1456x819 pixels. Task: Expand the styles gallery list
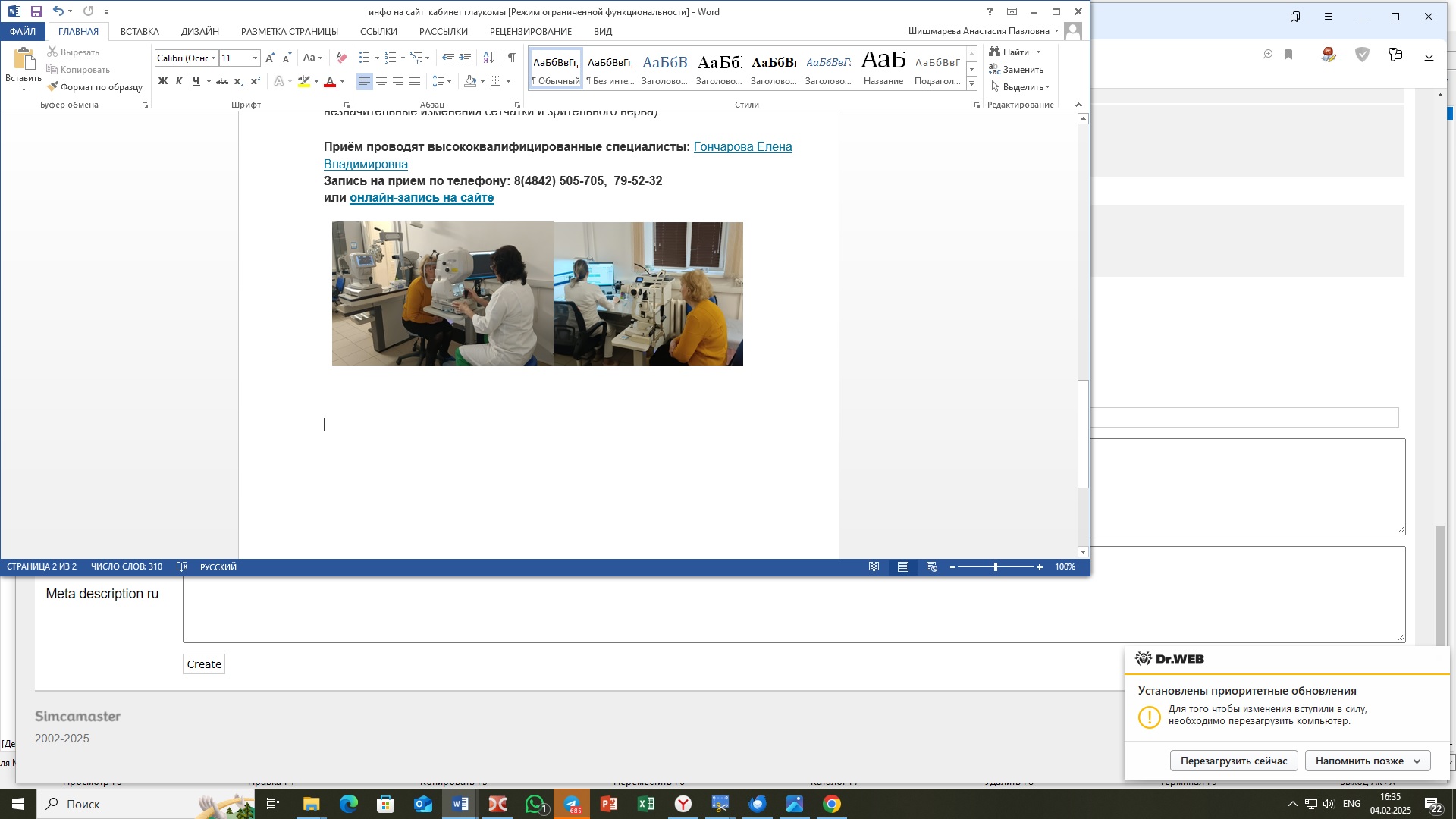click(x=971, y=84)
